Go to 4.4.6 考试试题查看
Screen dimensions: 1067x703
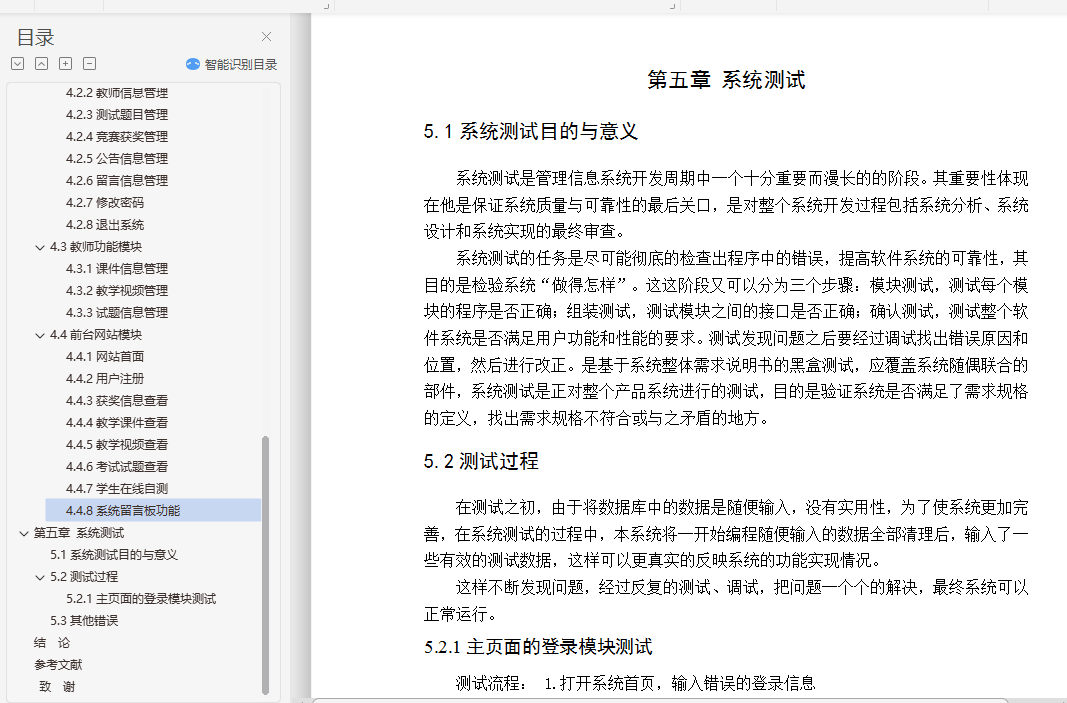tap(117, 466)
